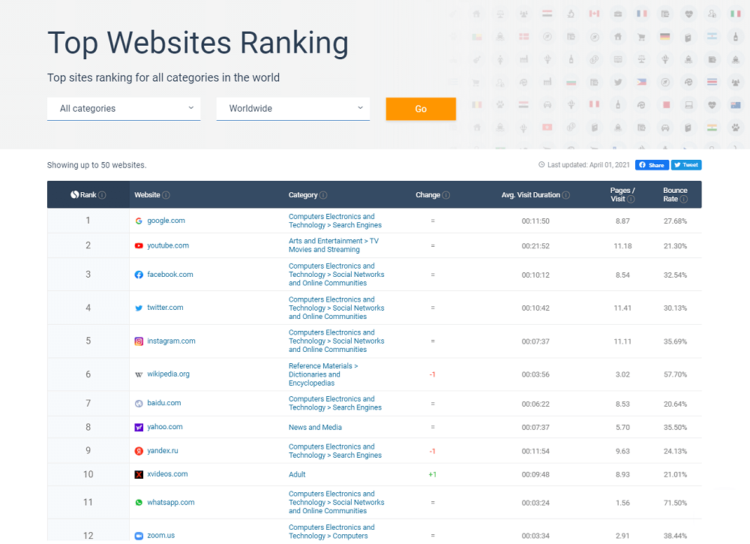The image size is (750, 544).
Task: Open the All categories dropdown
Action: [124, 109]
